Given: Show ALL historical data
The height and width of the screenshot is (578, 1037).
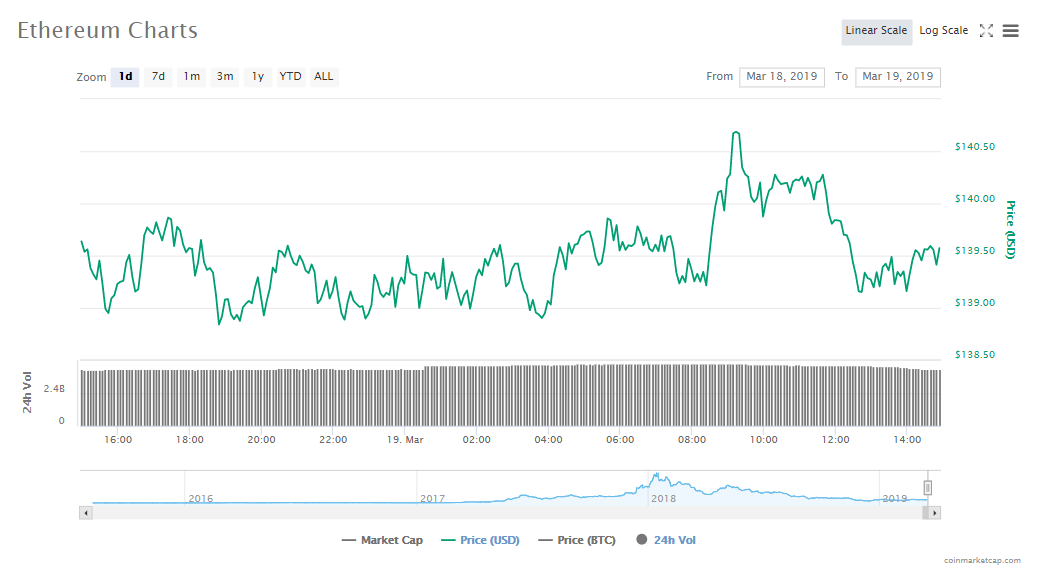Looking at the screenshot, I should point(324,77).
